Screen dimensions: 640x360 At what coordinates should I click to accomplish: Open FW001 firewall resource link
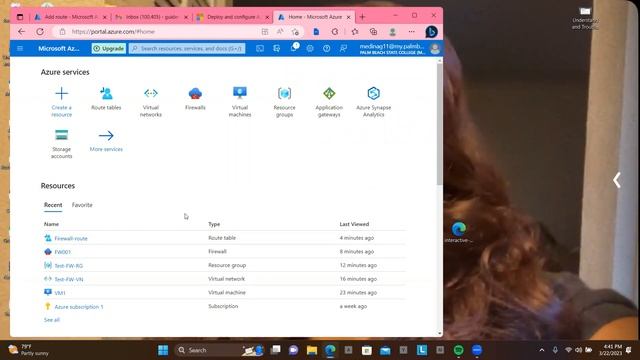point(62,252)
